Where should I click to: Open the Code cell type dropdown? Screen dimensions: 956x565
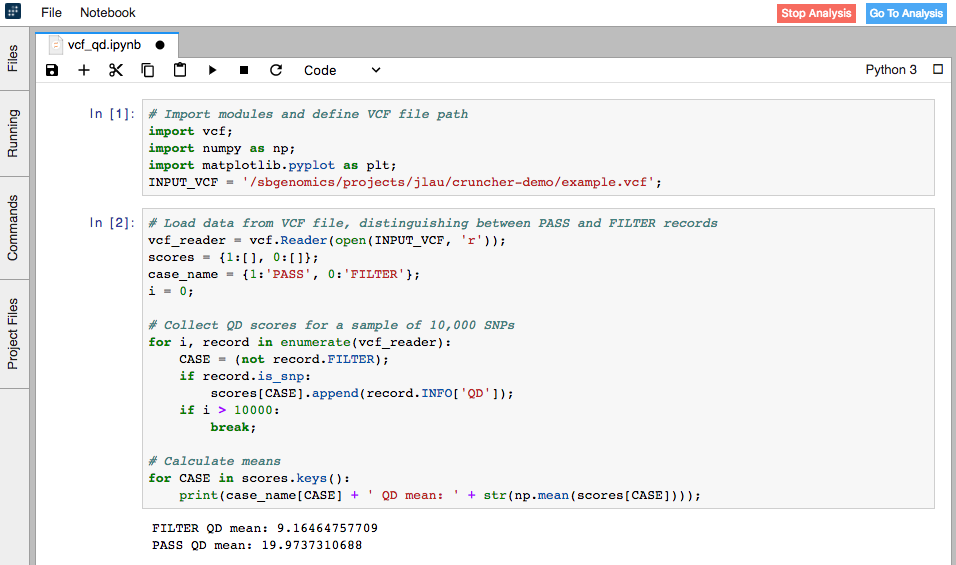[x=342, y=70]
